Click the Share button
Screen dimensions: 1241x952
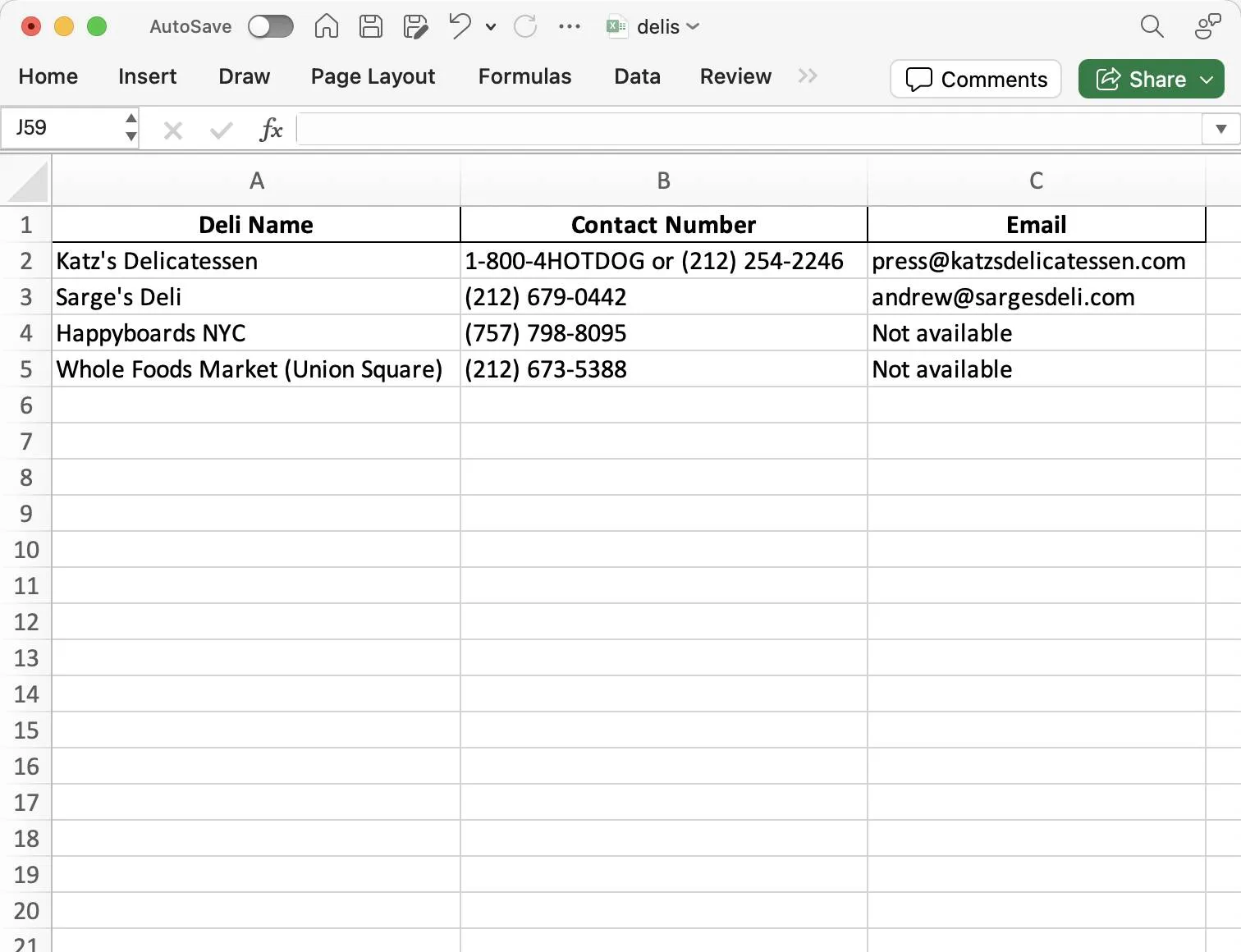pyautogui.click(x=1152, y=79)
